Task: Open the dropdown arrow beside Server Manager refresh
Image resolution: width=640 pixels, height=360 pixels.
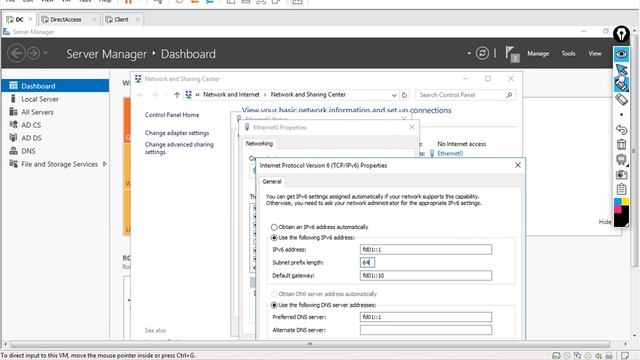Action: click(x=469, y=53)
